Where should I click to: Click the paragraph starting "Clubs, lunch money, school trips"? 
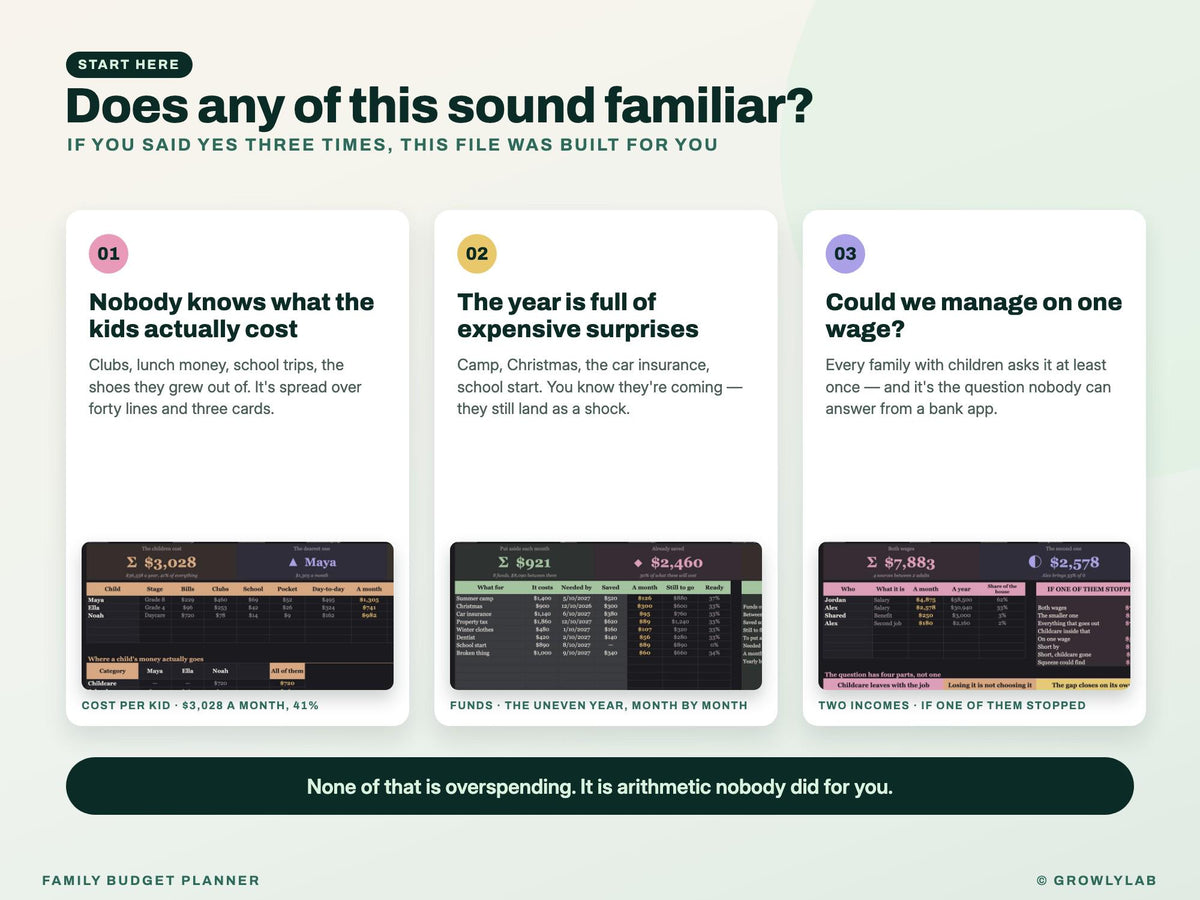[x=226, y=387]
